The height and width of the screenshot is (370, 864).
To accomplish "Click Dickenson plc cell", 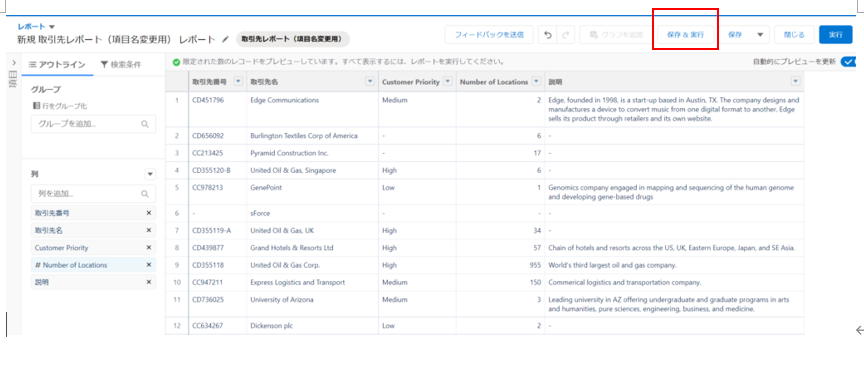I will point(312,326).
